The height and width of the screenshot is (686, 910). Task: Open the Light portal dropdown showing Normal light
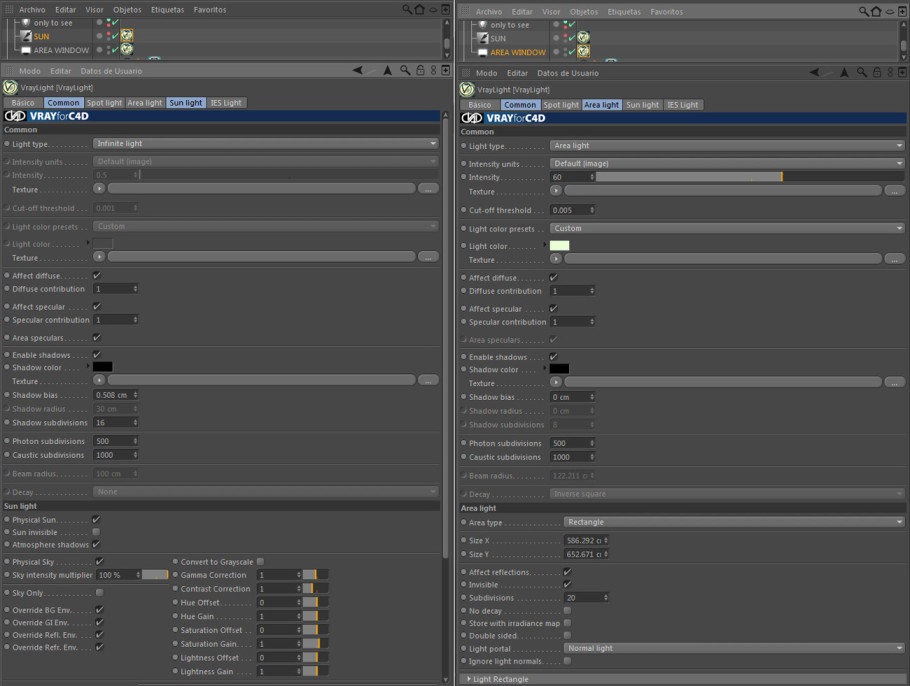click(734, 648)
